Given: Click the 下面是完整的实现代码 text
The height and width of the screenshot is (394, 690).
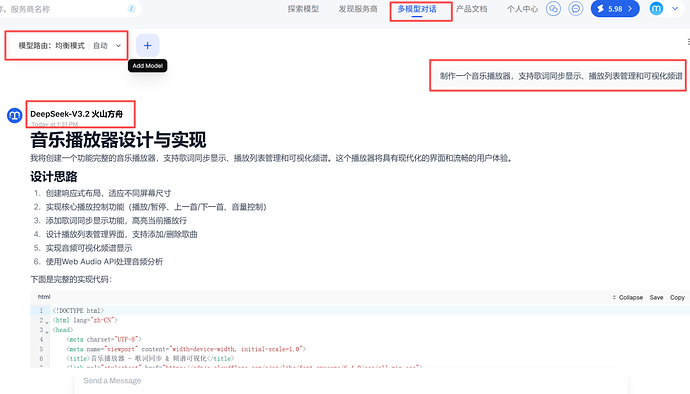Looking at the screenshot, I should [x=71, y=279].
